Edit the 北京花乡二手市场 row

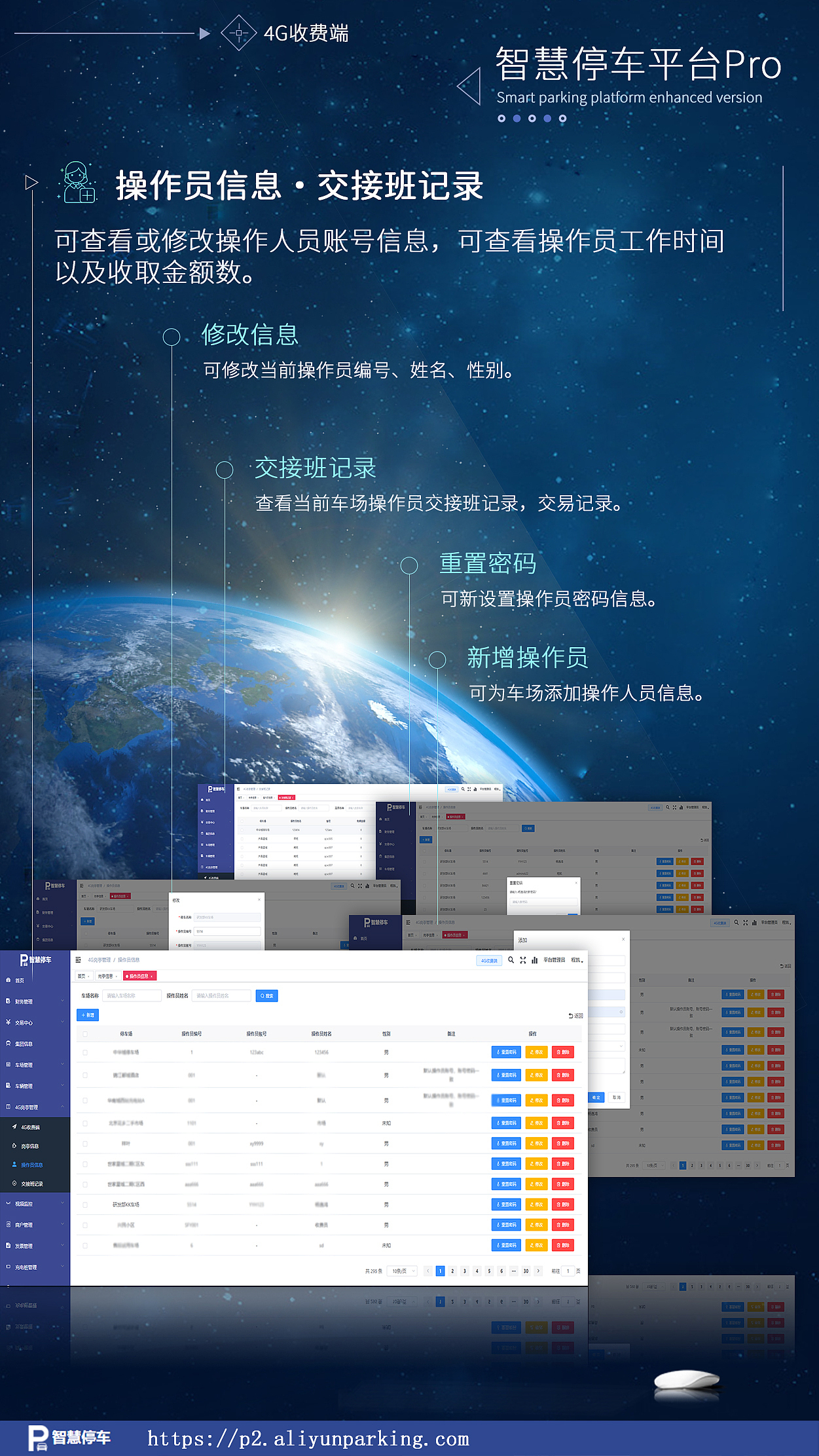(x=536, y=1123)
